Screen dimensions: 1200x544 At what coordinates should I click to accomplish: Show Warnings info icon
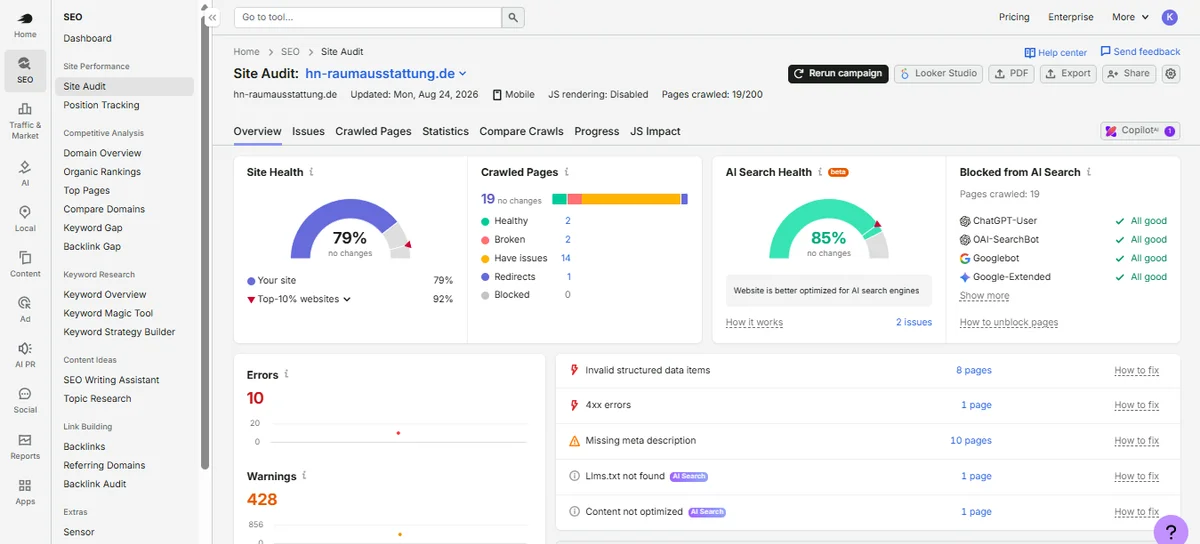(x=305, y=476)
